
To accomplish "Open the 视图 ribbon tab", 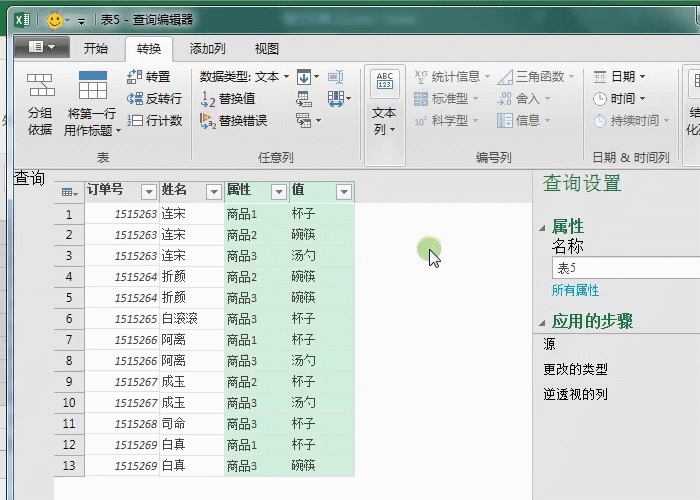I will click(x=267, y=48).
